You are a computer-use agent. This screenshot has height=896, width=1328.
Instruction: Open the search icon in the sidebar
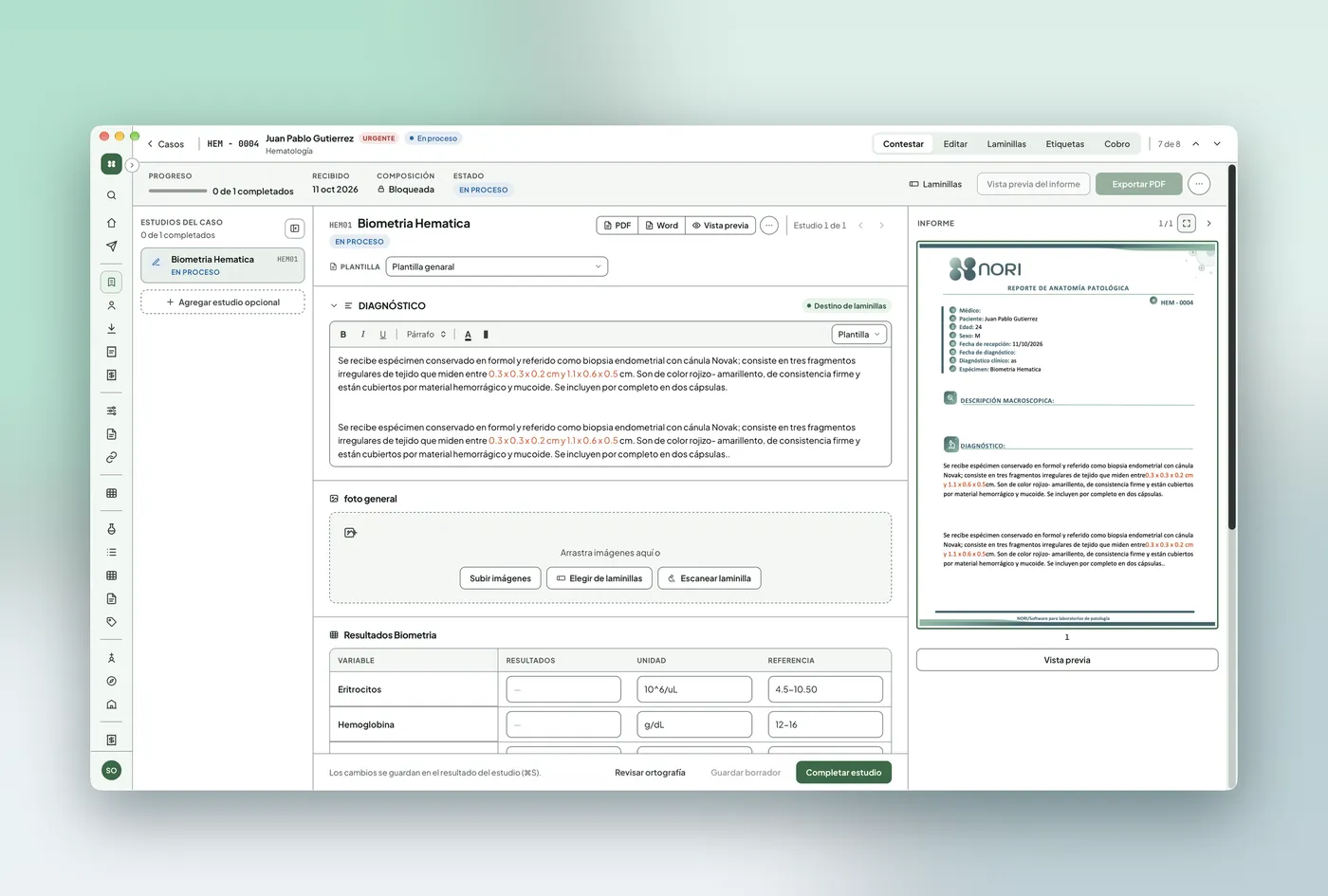[111, 195]
